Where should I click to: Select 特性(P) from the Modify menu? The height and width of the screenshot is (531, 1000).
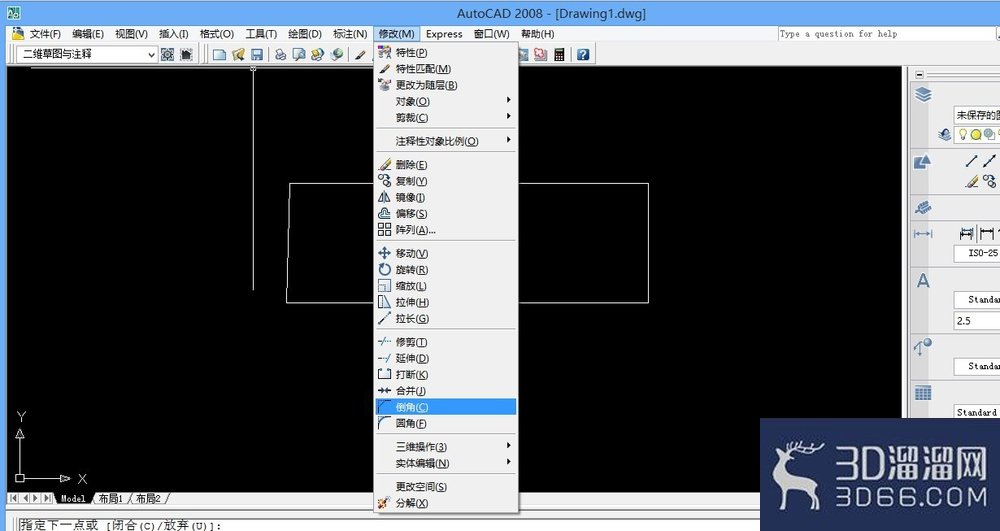pyautogui.click(x=446, y=52)
